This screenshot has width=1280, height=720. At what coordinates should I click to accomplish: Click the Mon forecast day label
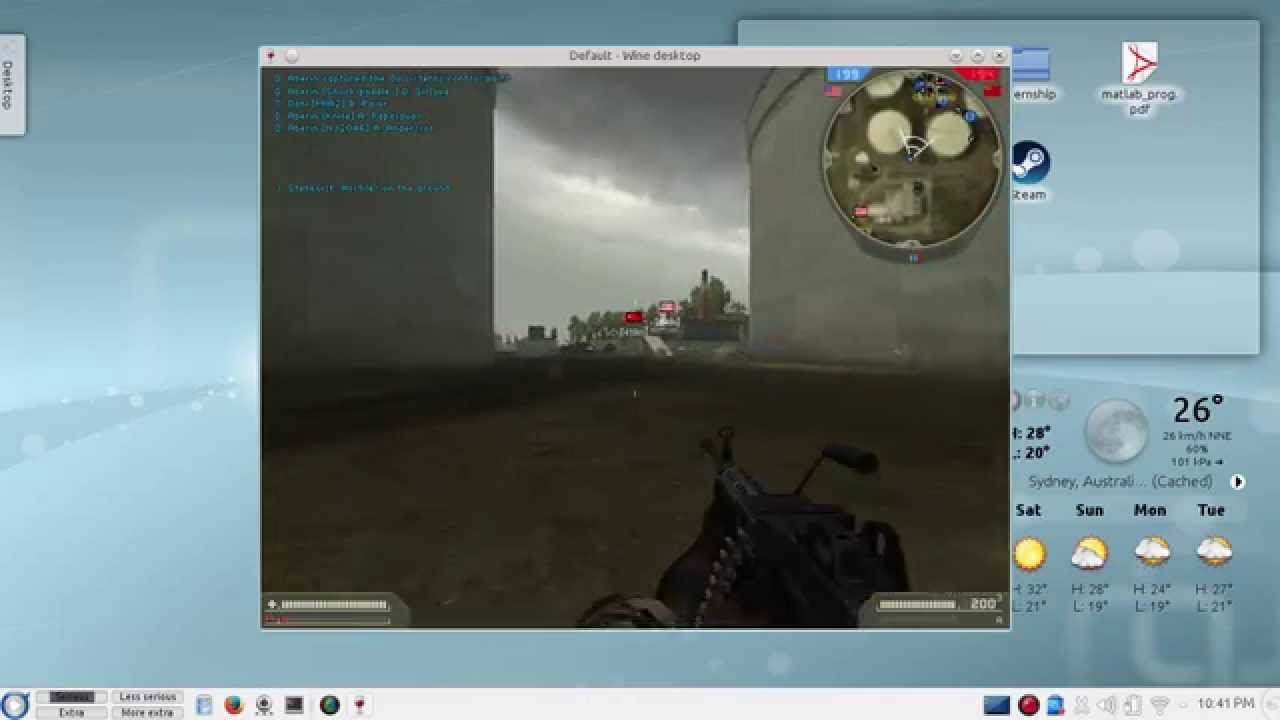1150,510
